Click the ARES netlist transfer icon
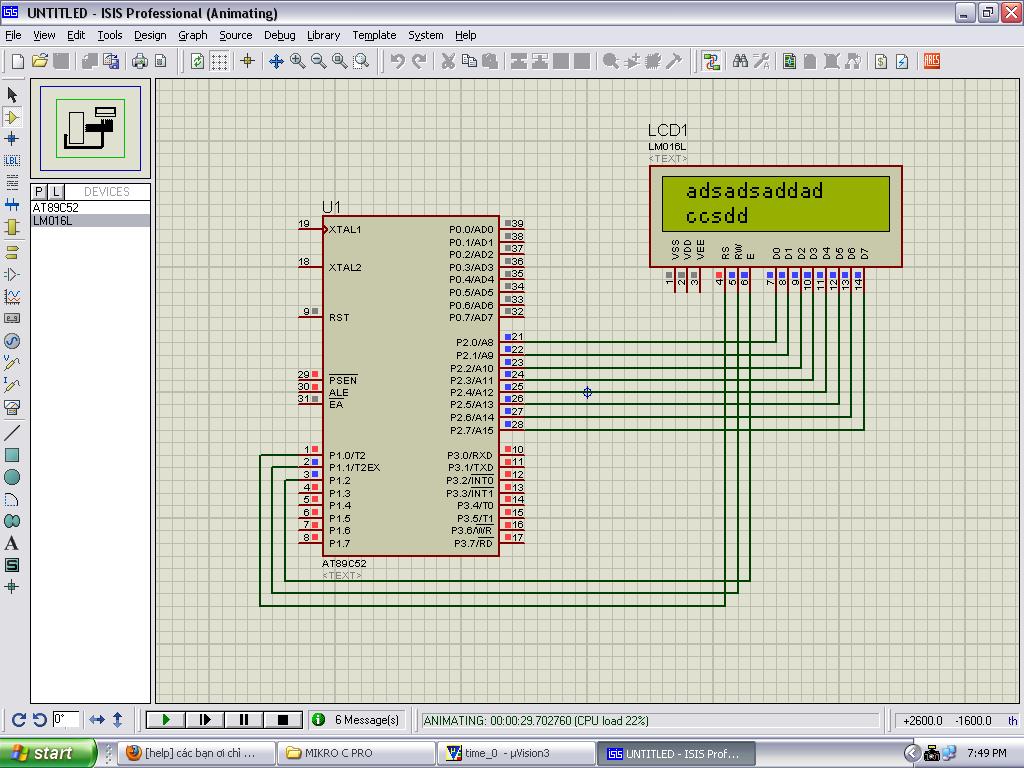This screenshot has height=768, width=1024. point(932,61)
